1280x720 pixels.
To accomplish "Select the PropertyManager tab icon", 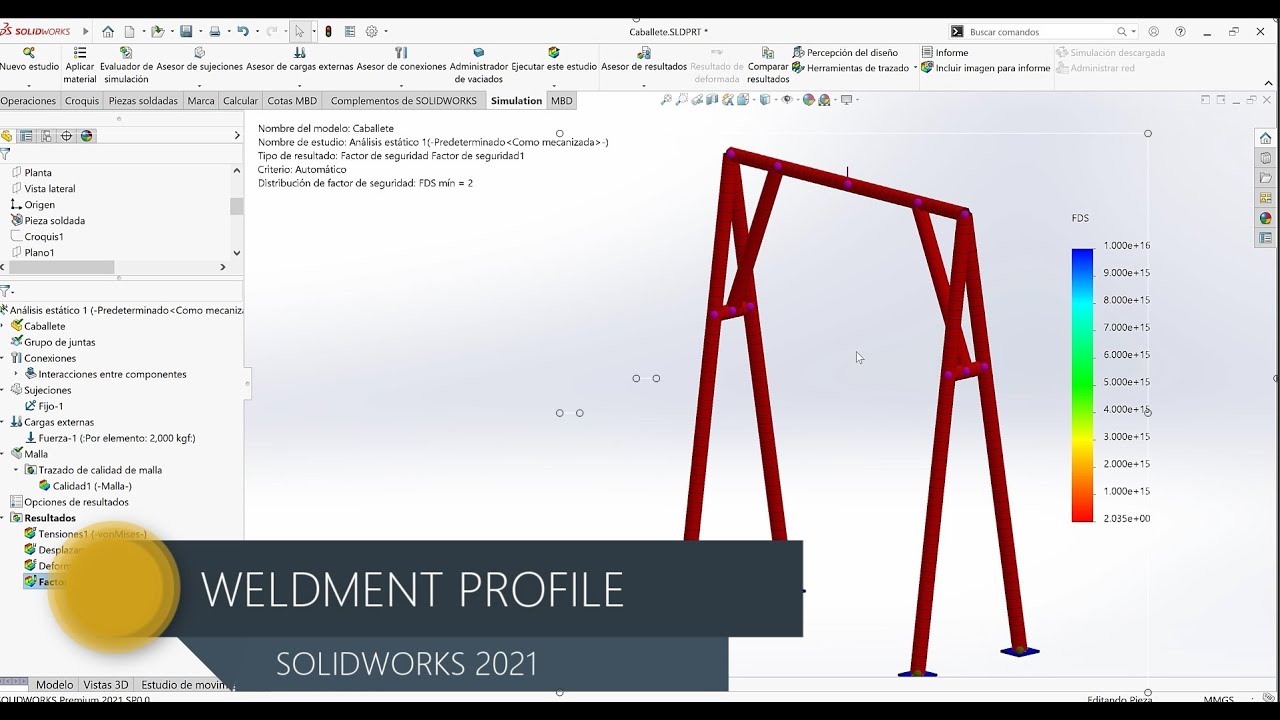I will tap(26, 136).
